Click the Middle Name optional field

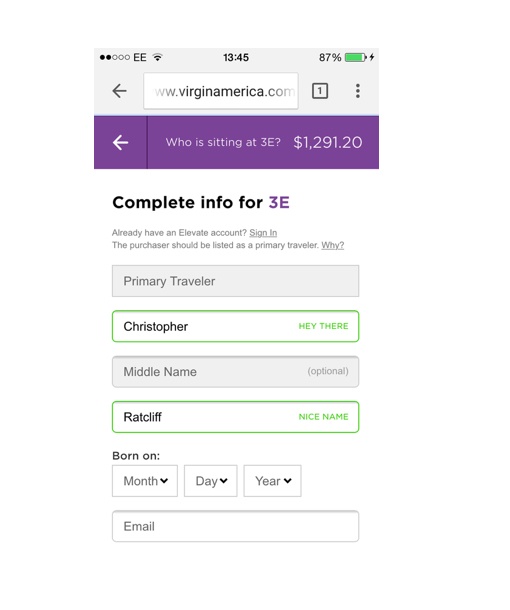click(x=235, y=372)
